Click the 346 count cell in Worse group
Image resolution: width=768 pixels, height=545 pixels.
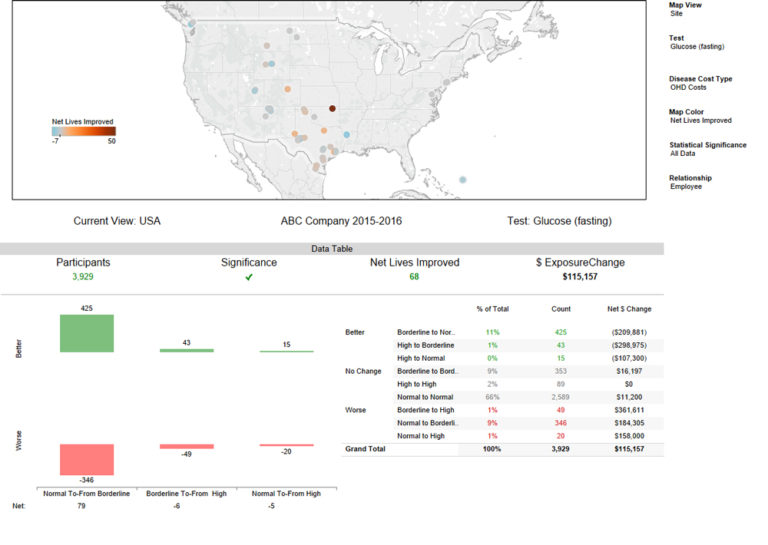(x=561, y=423)
